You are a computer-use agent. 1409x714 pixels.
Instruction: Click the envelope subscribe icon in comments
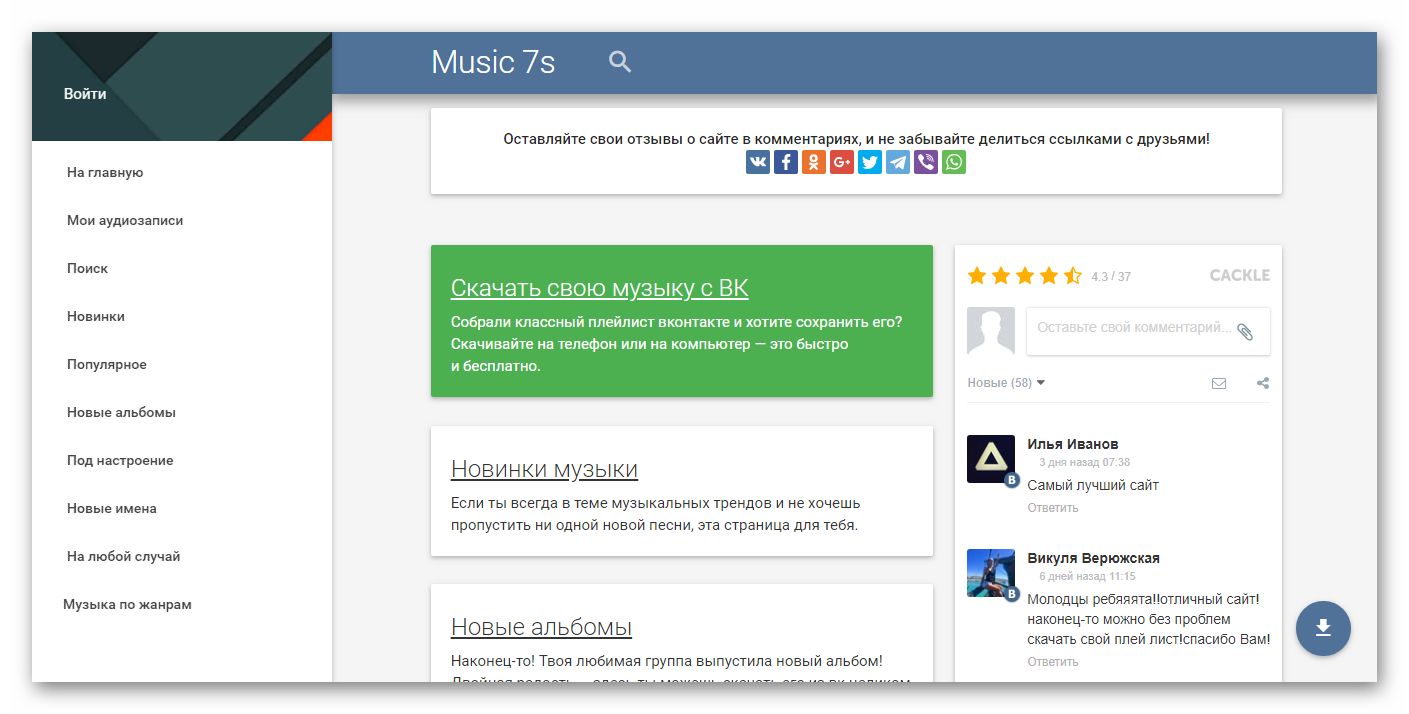[1218, 383]
